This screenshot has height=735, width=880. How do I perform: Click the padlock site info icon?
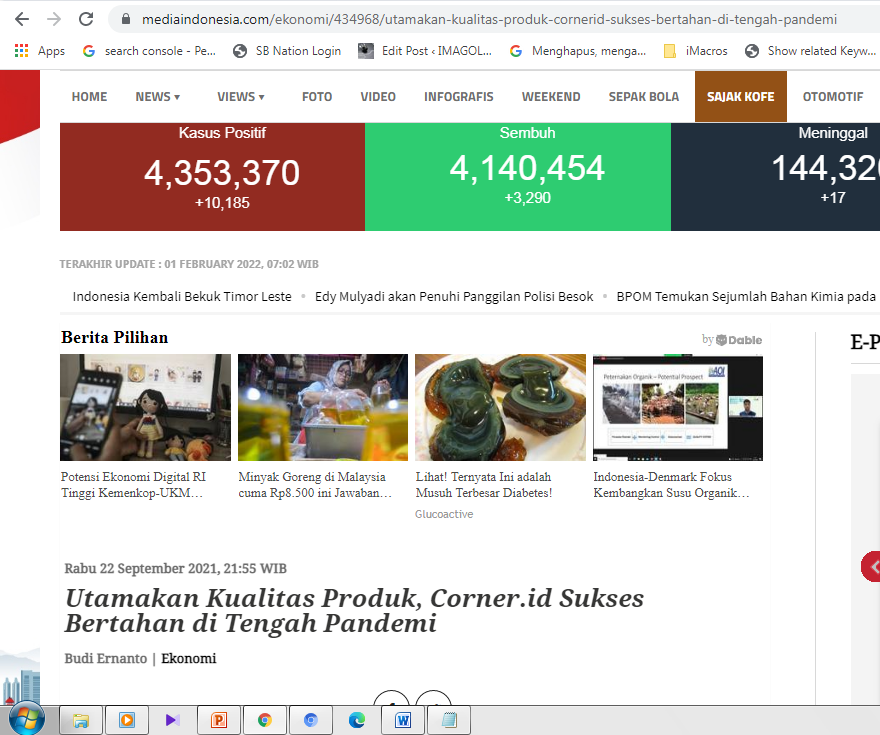pos(126,19)
